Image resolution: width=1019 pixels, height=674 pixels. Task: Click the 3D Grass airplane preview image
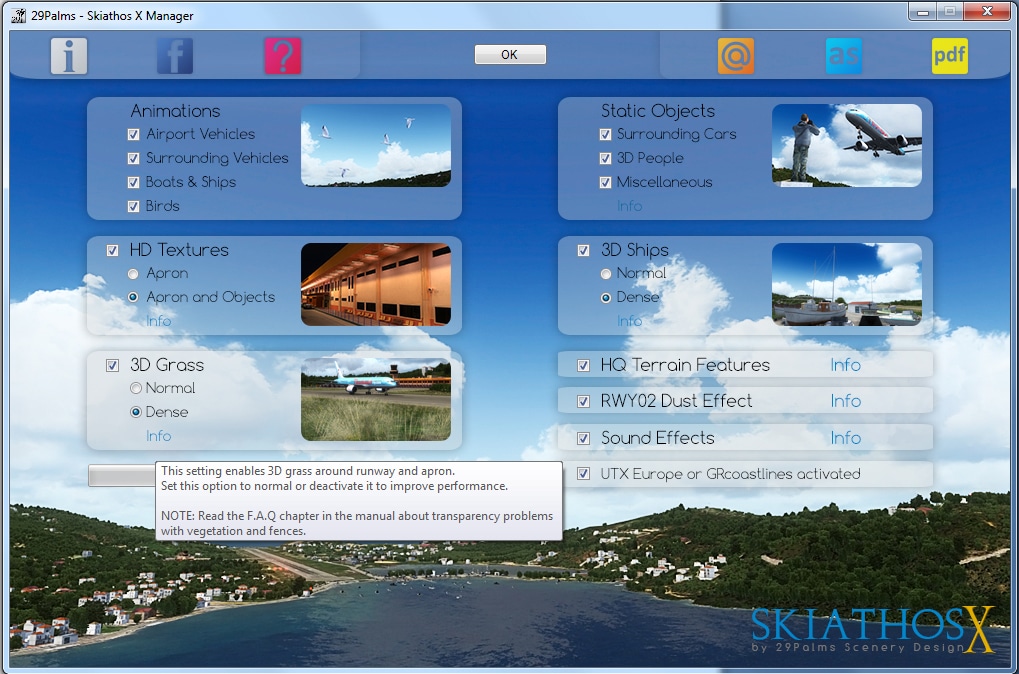click(375, 399)
